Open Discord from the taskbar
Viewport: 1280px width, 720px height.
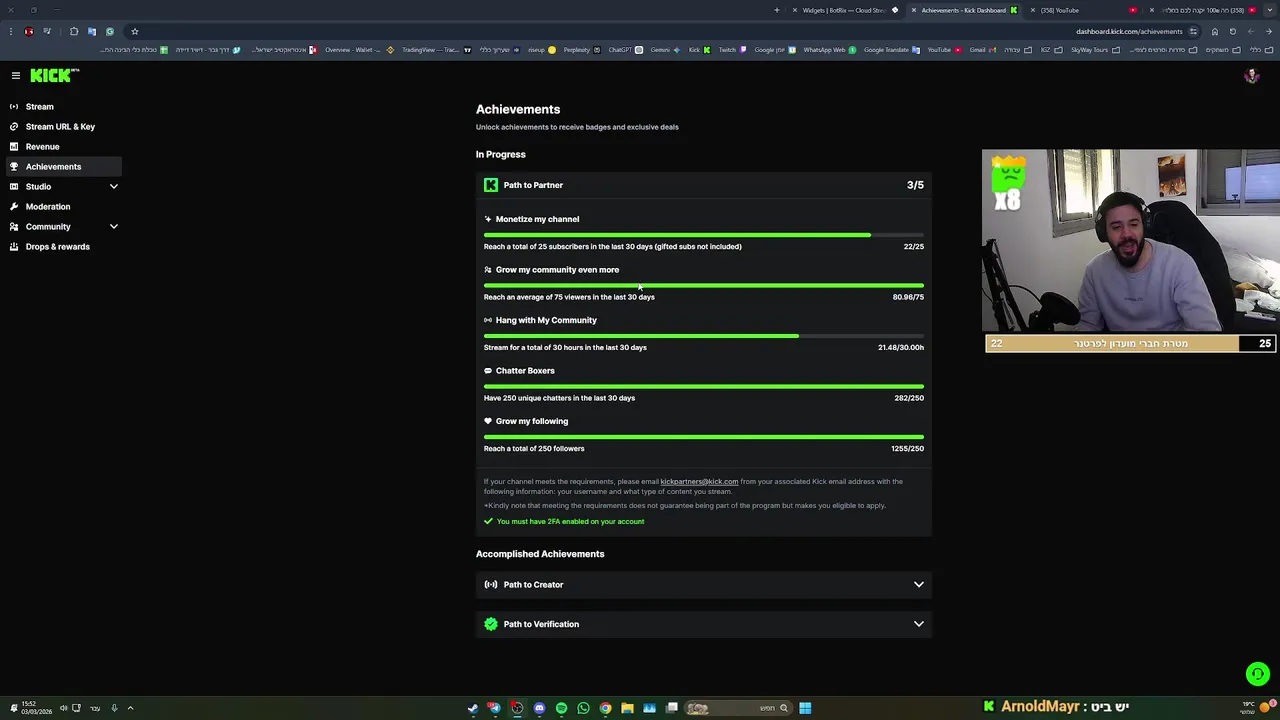click(x=539, y=708)
